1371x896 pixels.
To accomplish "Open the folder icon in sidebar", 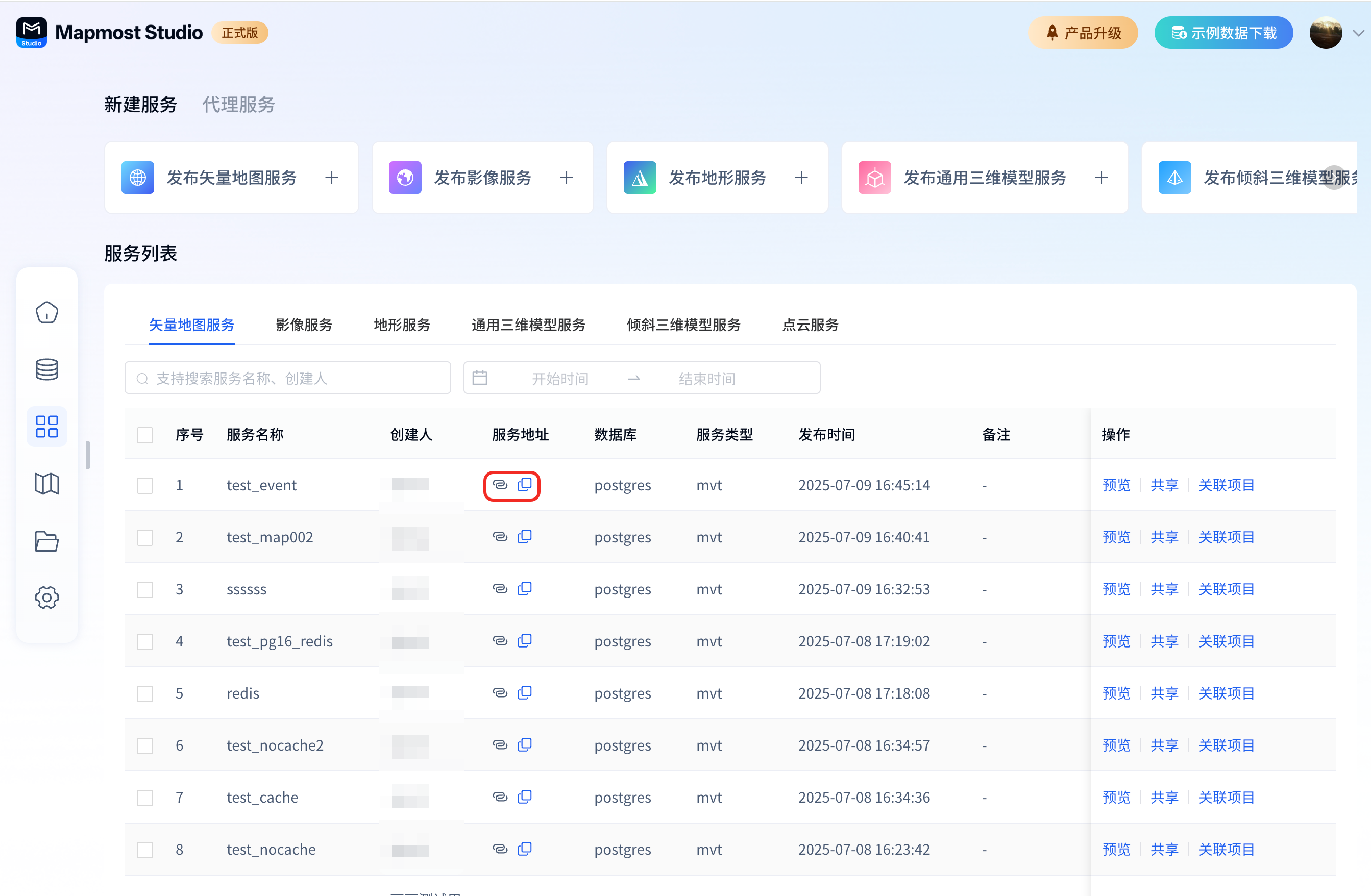I will tap(46, 541).
